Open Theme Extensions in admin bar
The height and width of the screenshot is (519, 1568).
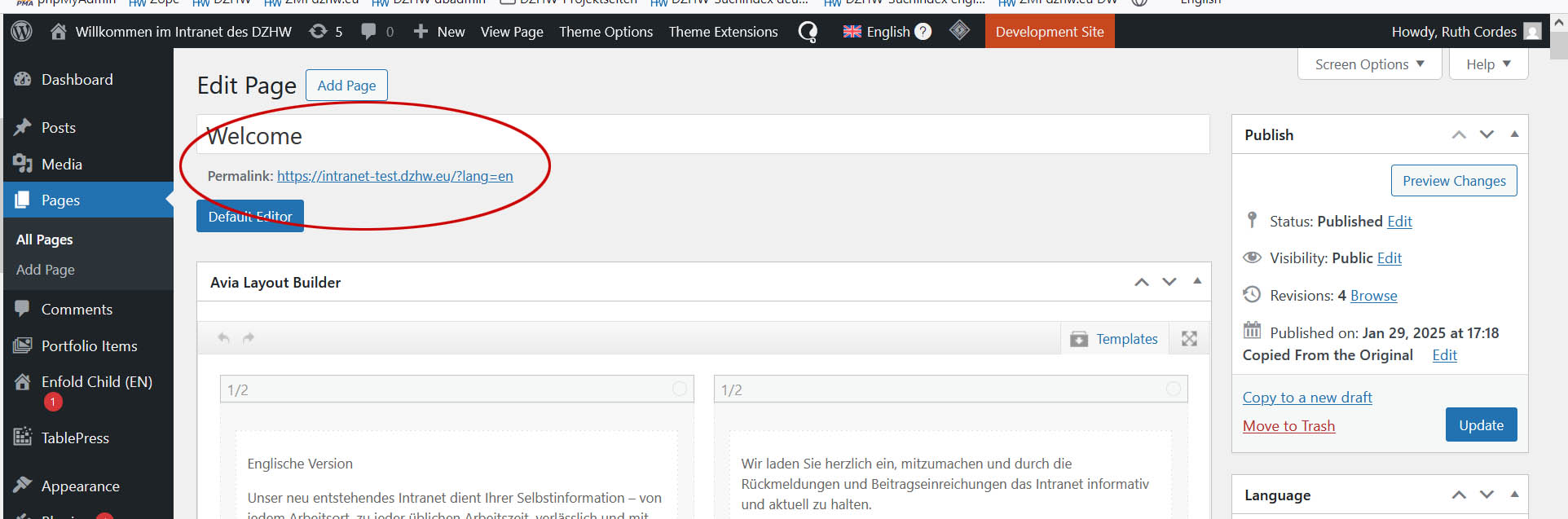[x=723, y=32]
